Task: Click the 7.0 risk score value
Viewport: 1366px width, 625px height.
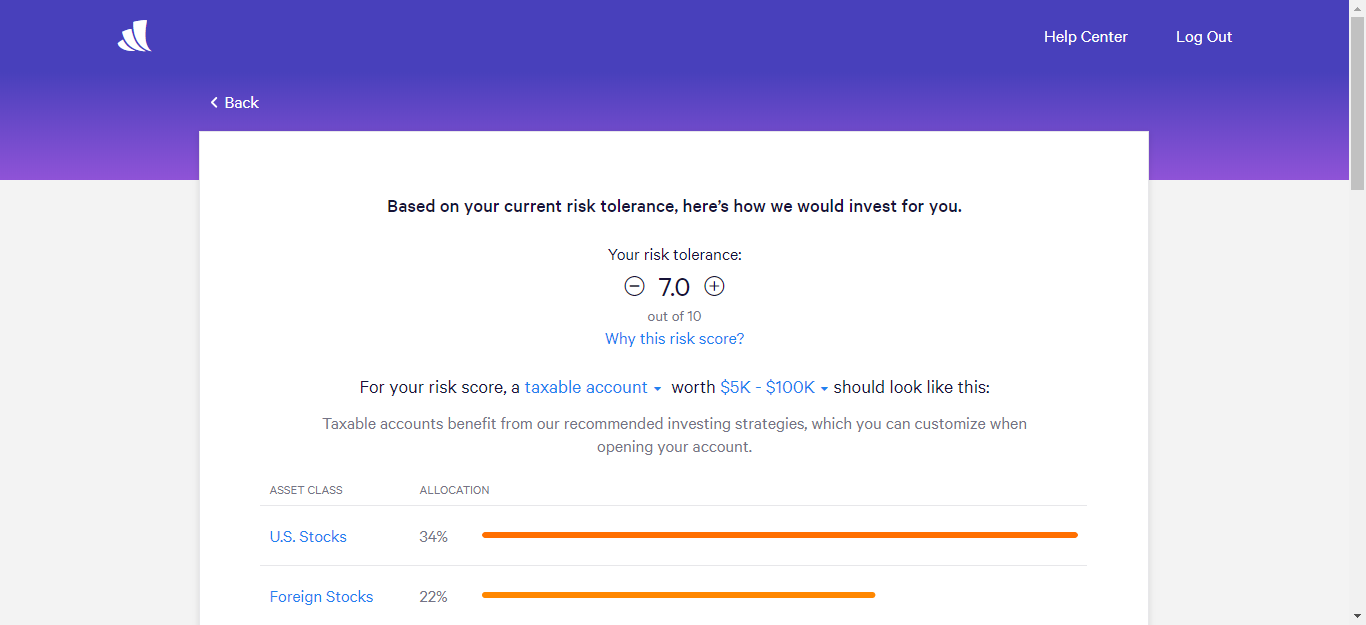Action: point(674,287)
